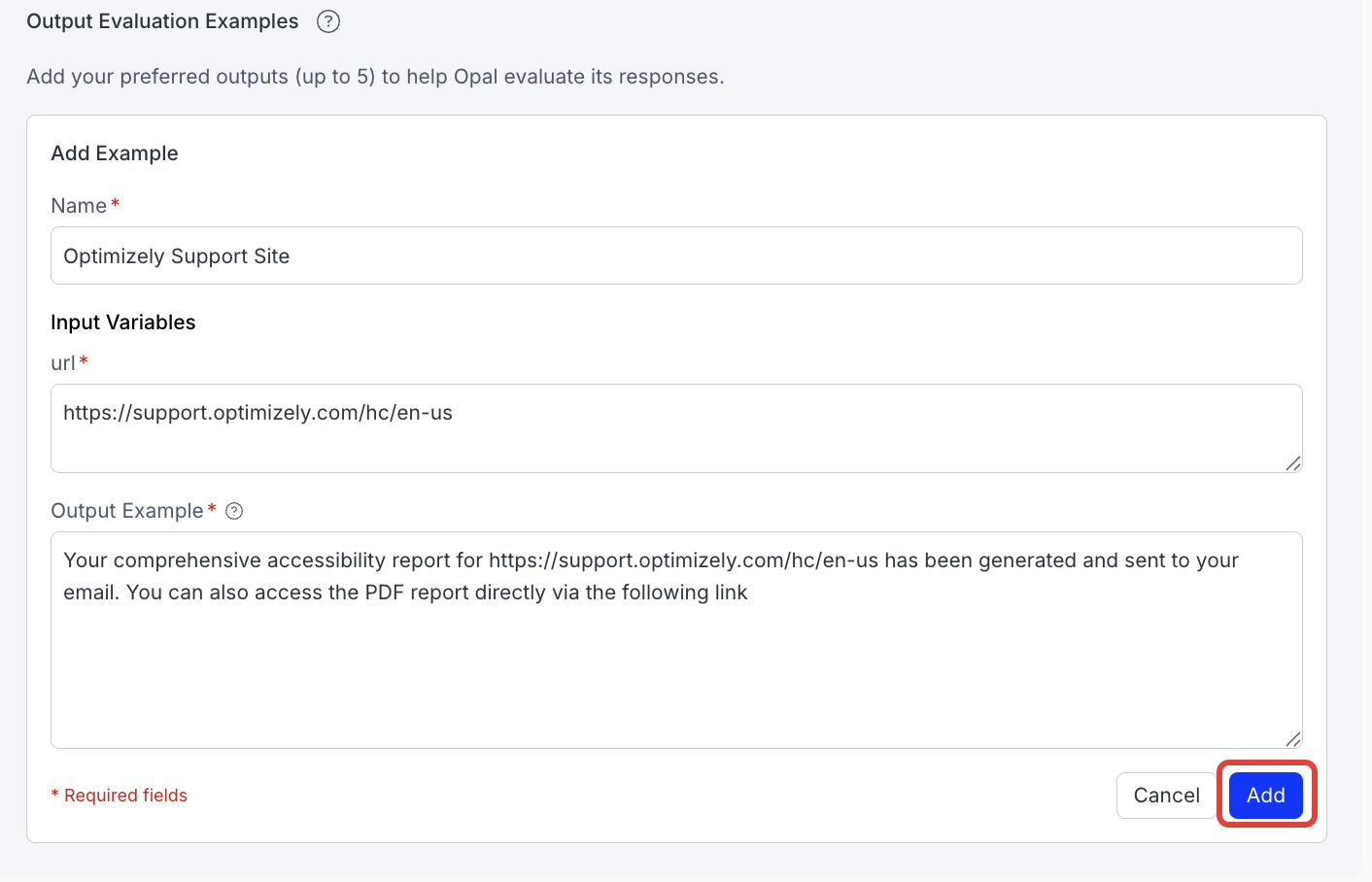Focus the Output Example text area
The height and width of the screenshot is (882, 1372).
click(676, 640)
